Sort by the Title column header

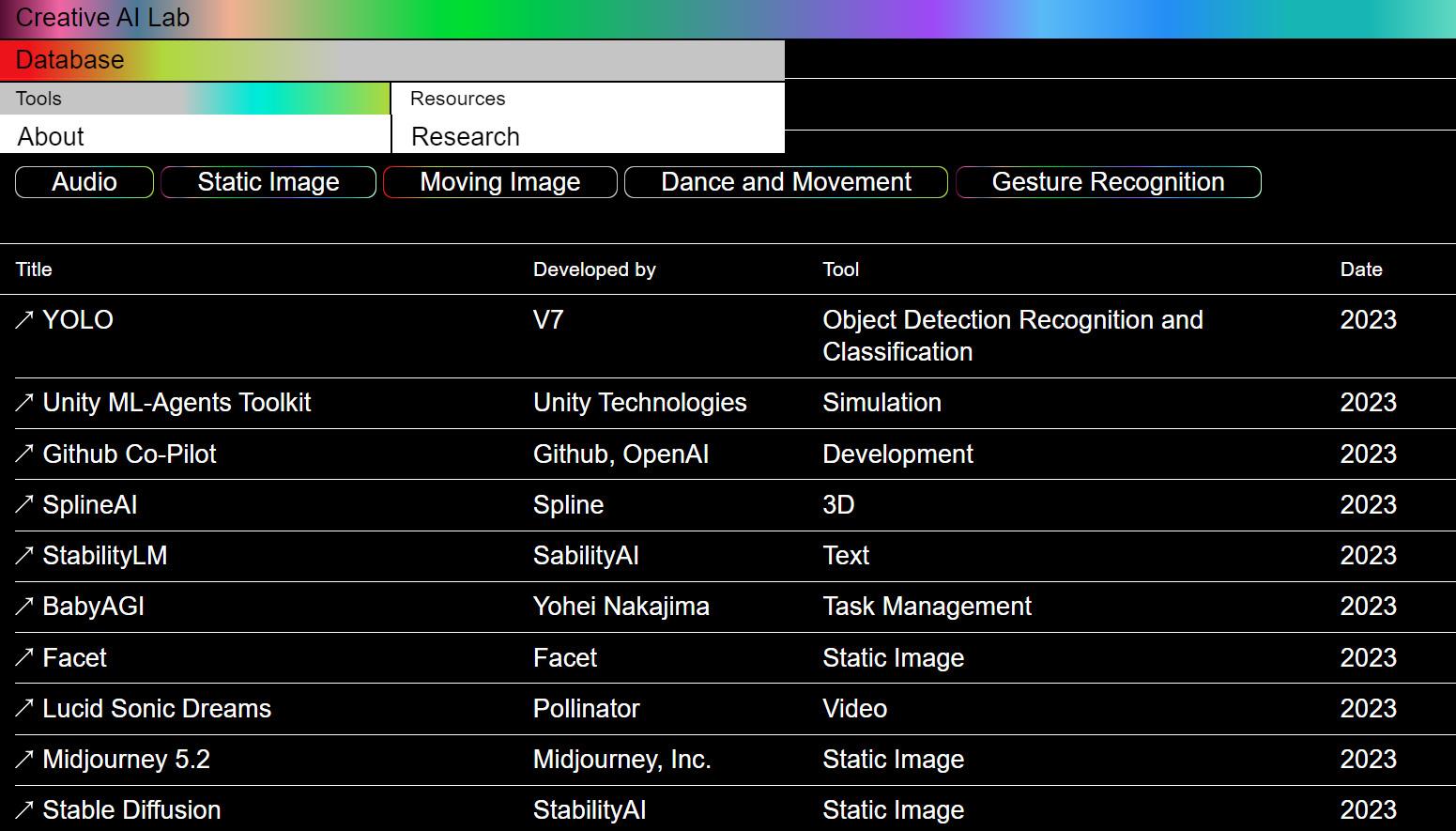tap(34, 269)
